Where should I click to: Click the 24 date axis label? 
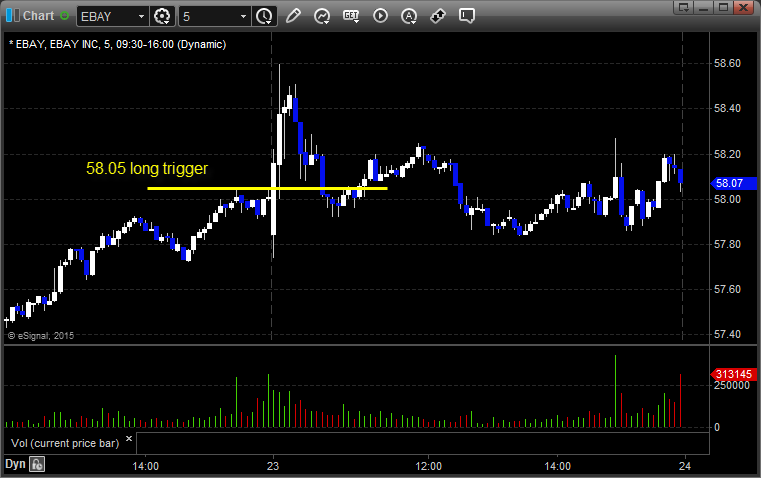684,466
